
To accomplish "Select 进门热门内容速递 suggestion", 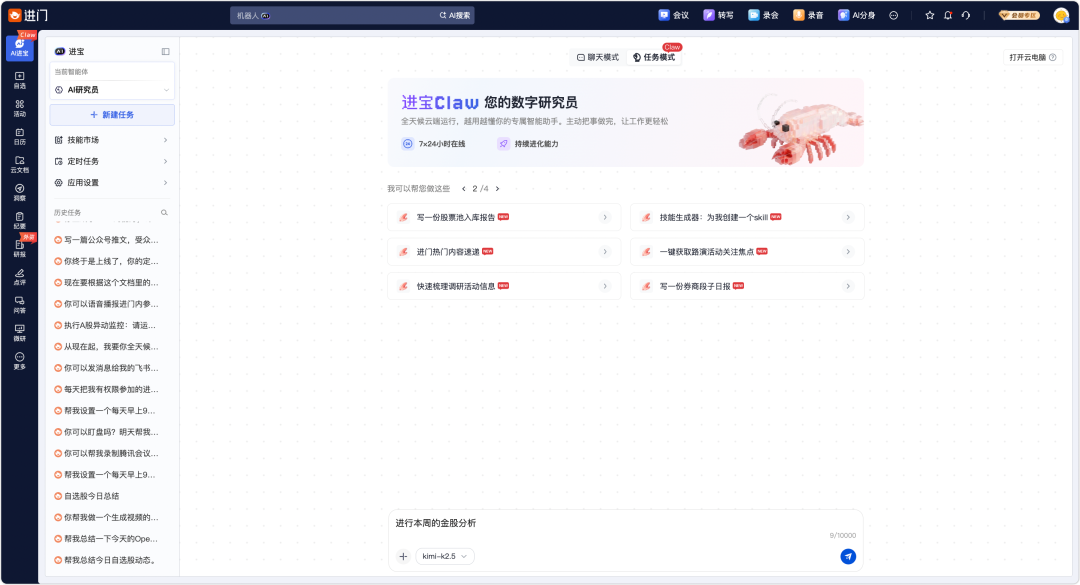I will pyautogui.click(x=503, y=252).
